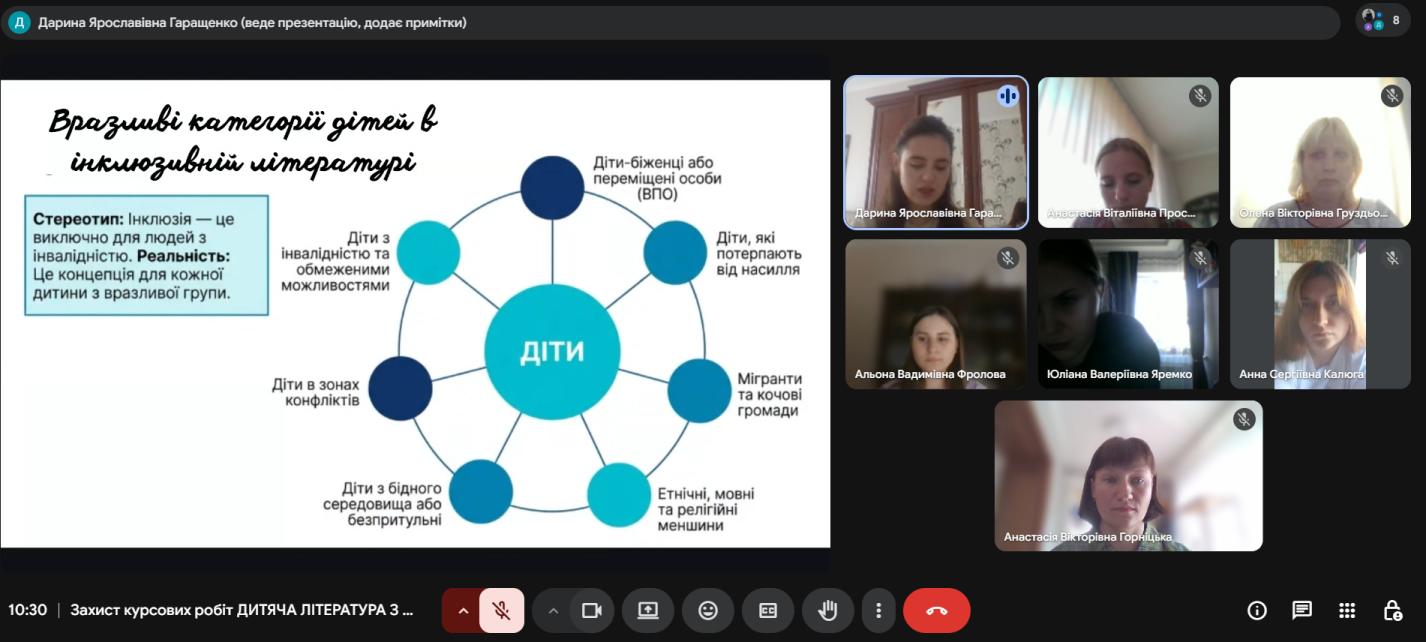This screenshot has width=1426, height=642.
Task: Unmute the microphone button
Action: 501,610
